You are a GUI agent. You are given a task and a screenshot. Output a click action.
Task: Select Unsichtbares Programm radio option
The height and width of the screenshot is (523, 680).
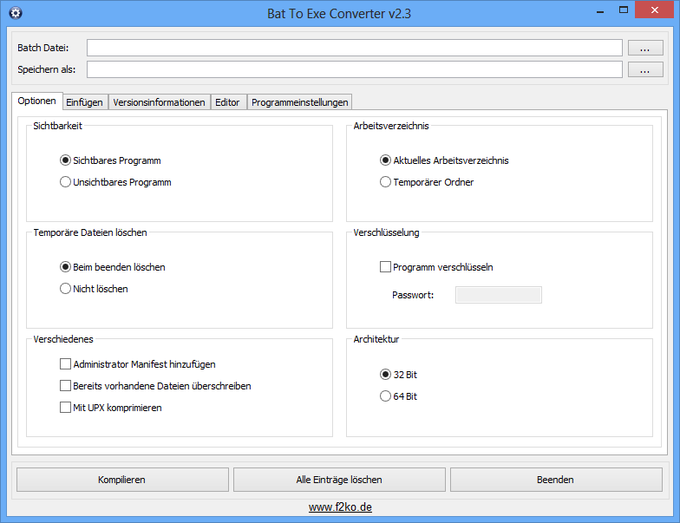(115, 182)
